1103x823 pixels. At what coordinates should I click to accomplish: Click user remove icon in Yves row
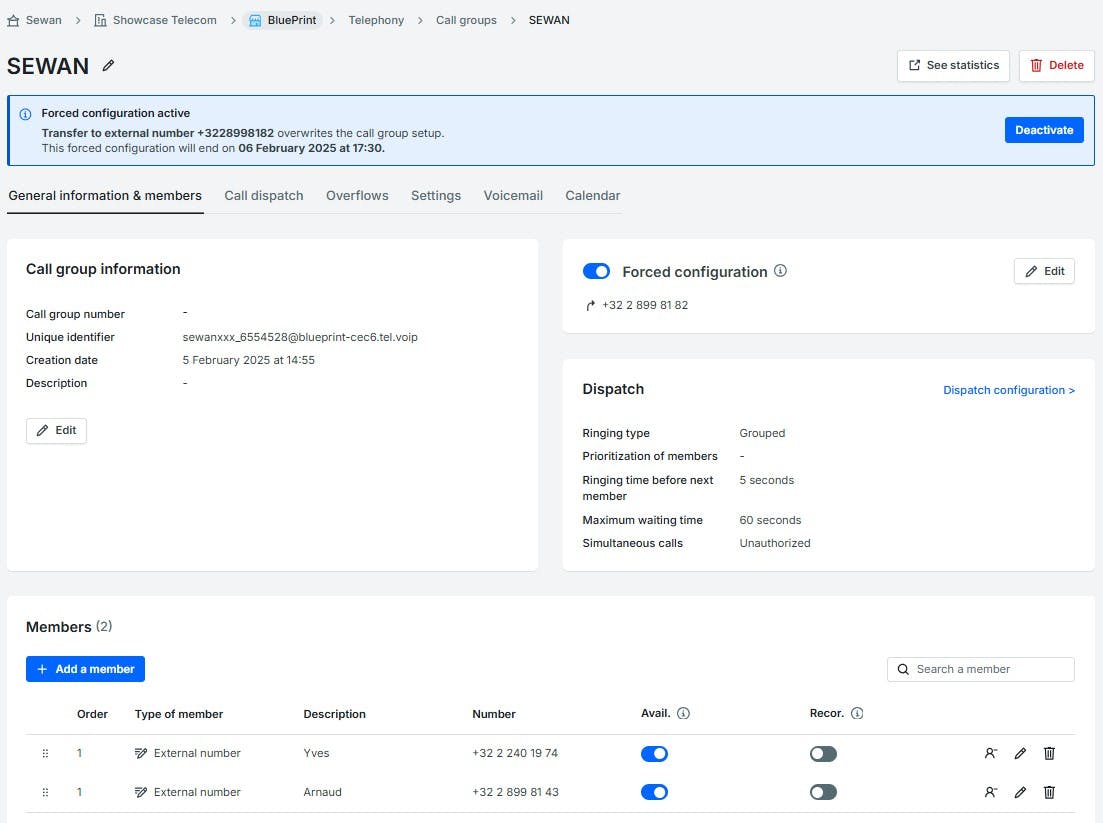990,753
